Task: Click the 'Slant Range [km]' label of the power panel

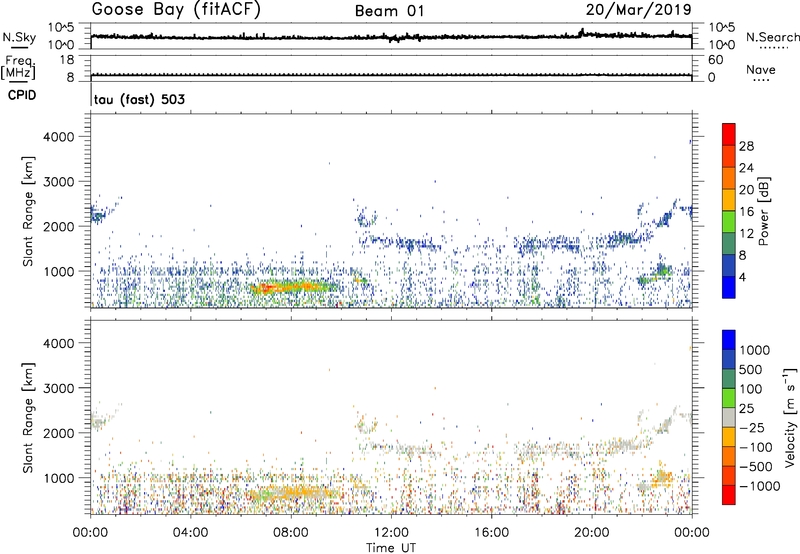Action: [x=28, y=211]
